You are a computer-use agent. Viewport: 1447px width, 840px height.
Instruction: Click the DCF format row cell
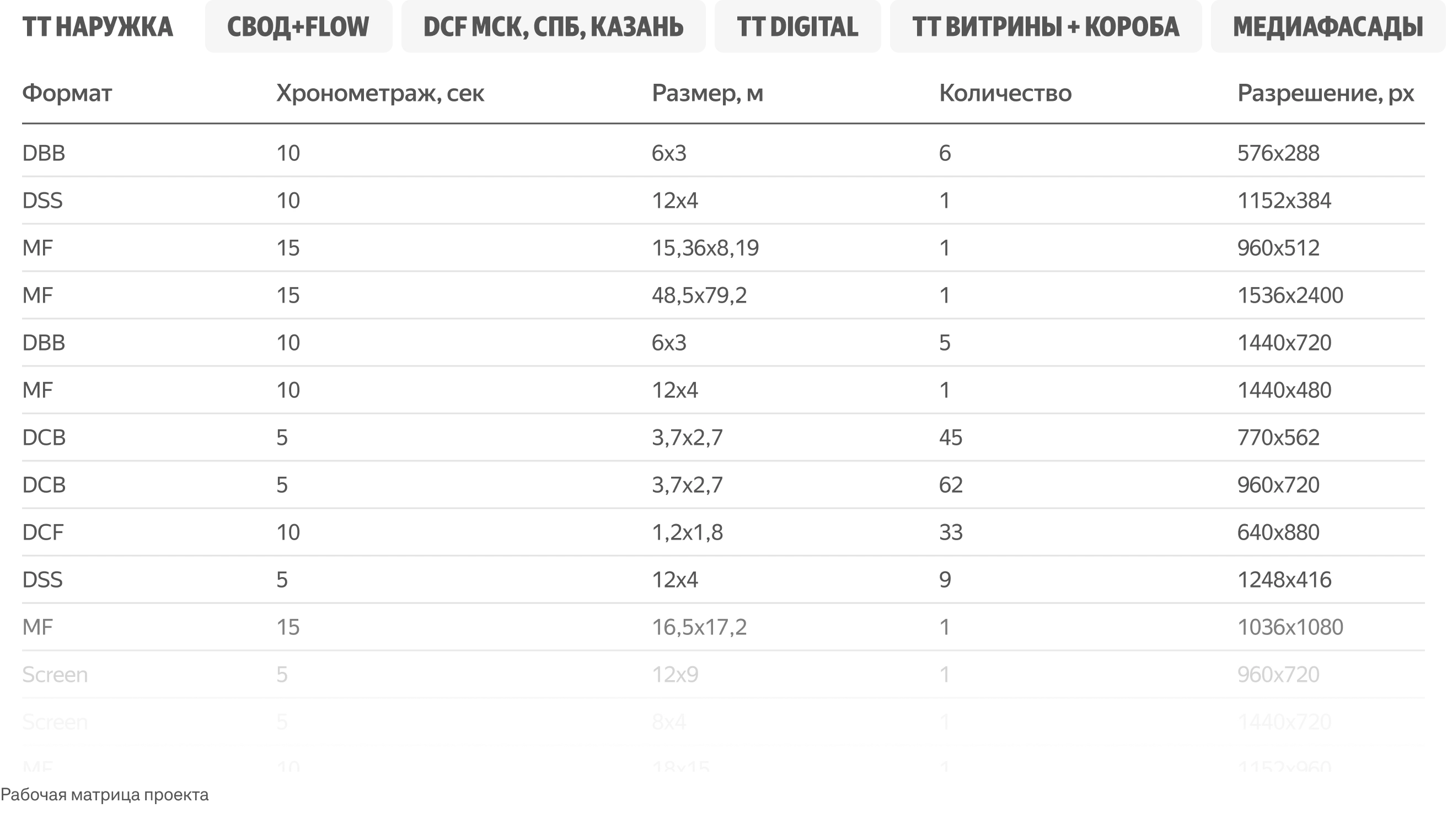[x=43, y=532]
